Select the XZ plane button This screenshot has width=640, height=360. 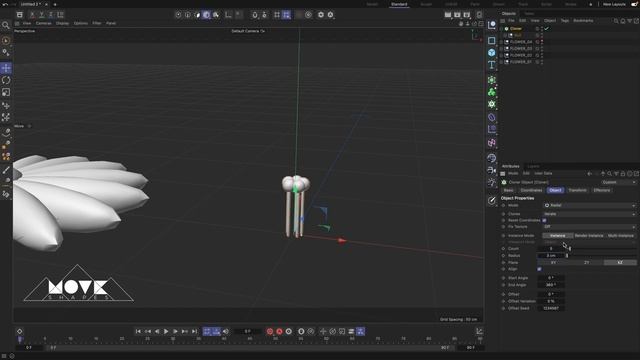[x=620, y=262]
